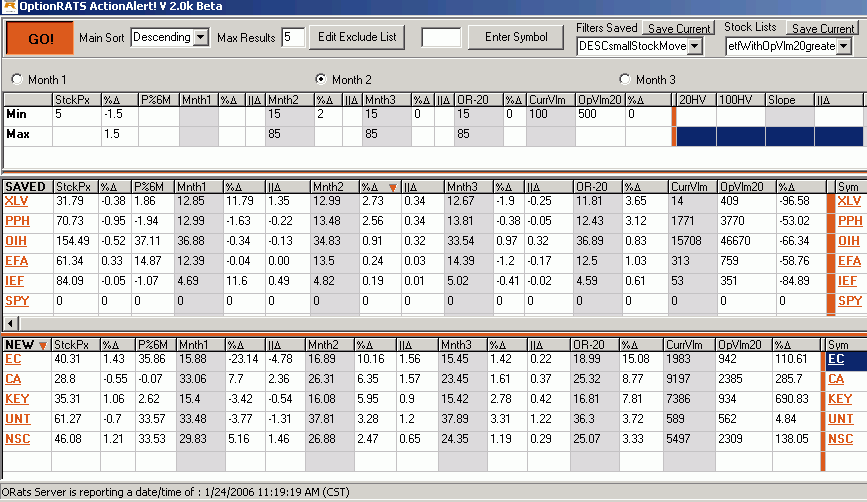Click the NSC link in NEW Sym column
867x502 pixels.
[x=840, y=439]
